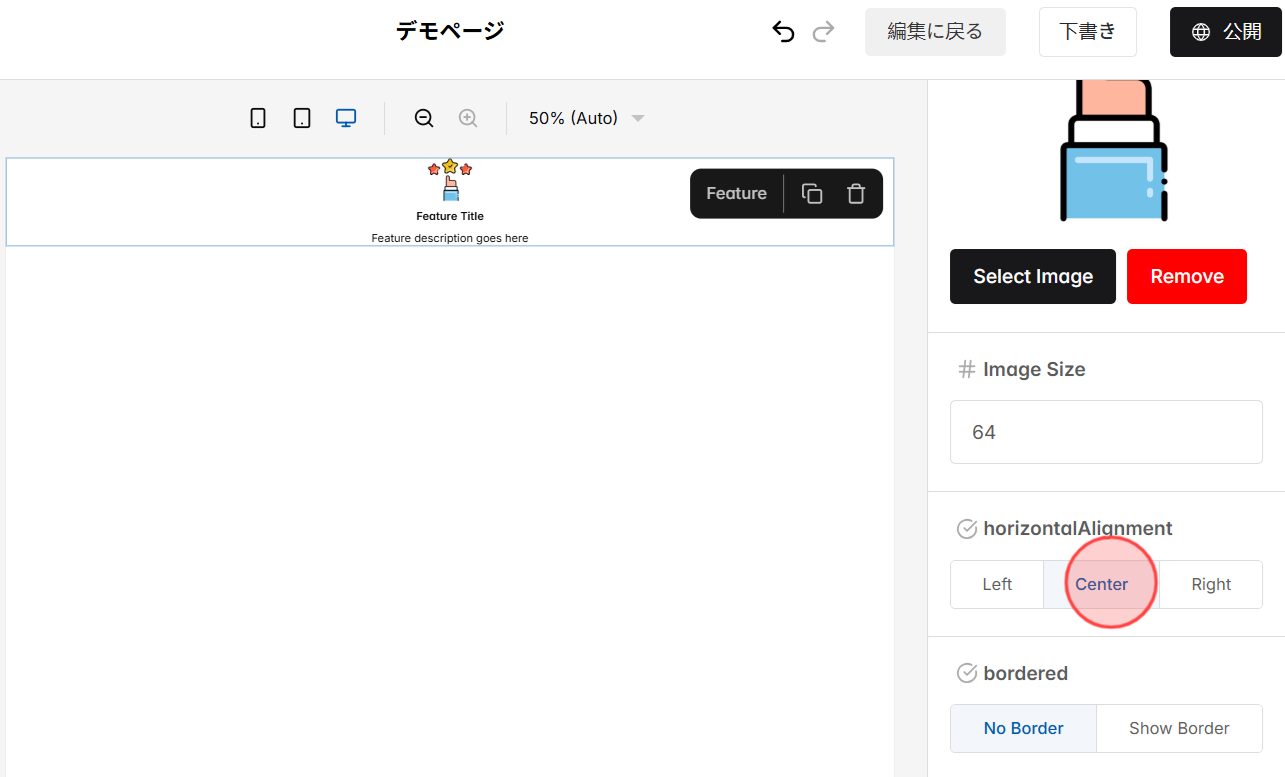Zoom in on the page preview

[468, 117]
